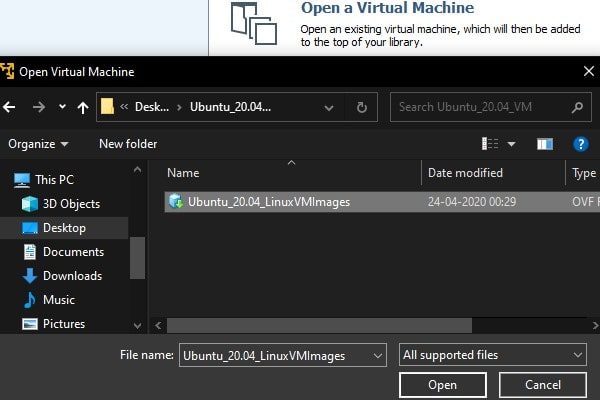Image resolution: width=600 pixels, height=400 pixels.
Task: Click the Open a Virtual Machine heading link
Action: pos(387,8)
